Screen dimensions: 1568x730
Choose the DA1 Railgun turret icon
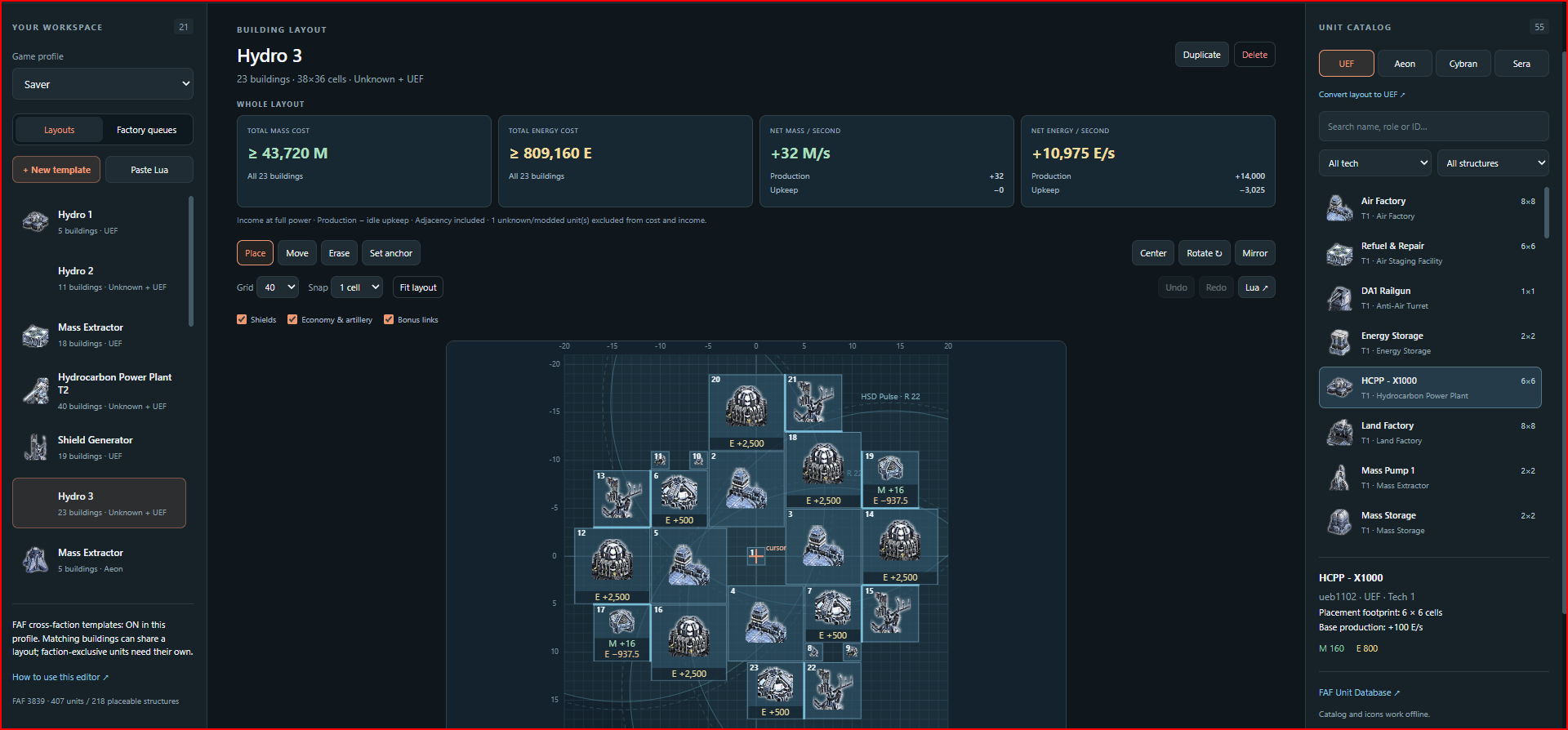pos(1339,298)
